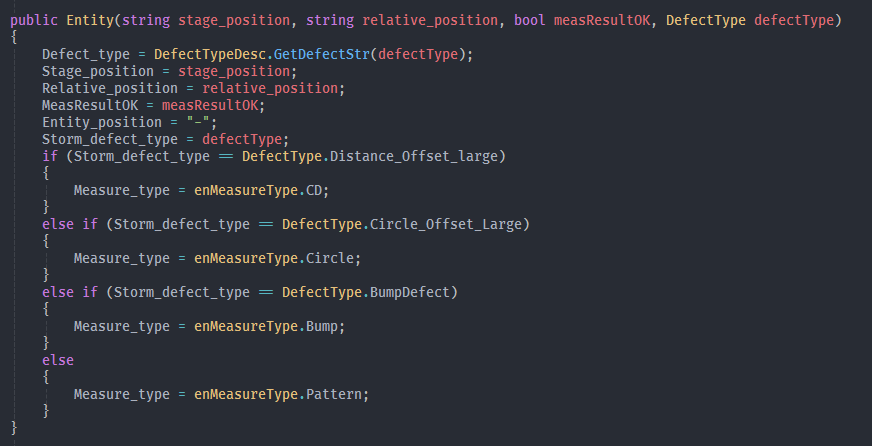Click the MeasResultOK property assignment
The height and width of the screenshot is (446, 872).
click(x=153, y=106)
